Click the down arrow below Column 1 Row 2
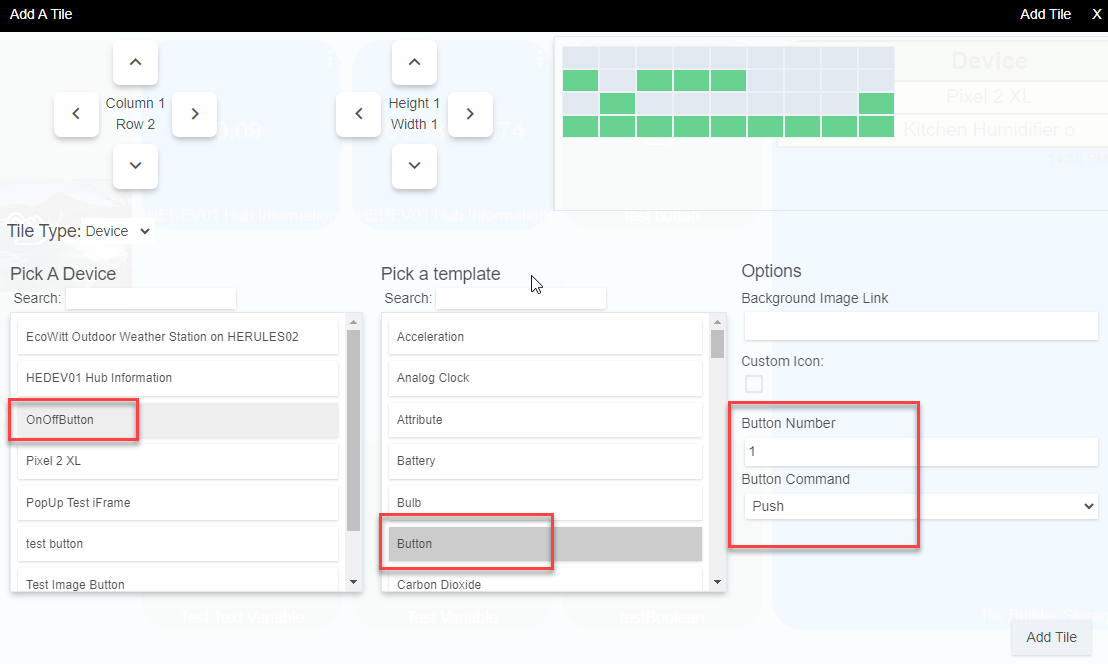Viewport: 1108px width, 664px height. pos(135,166)
